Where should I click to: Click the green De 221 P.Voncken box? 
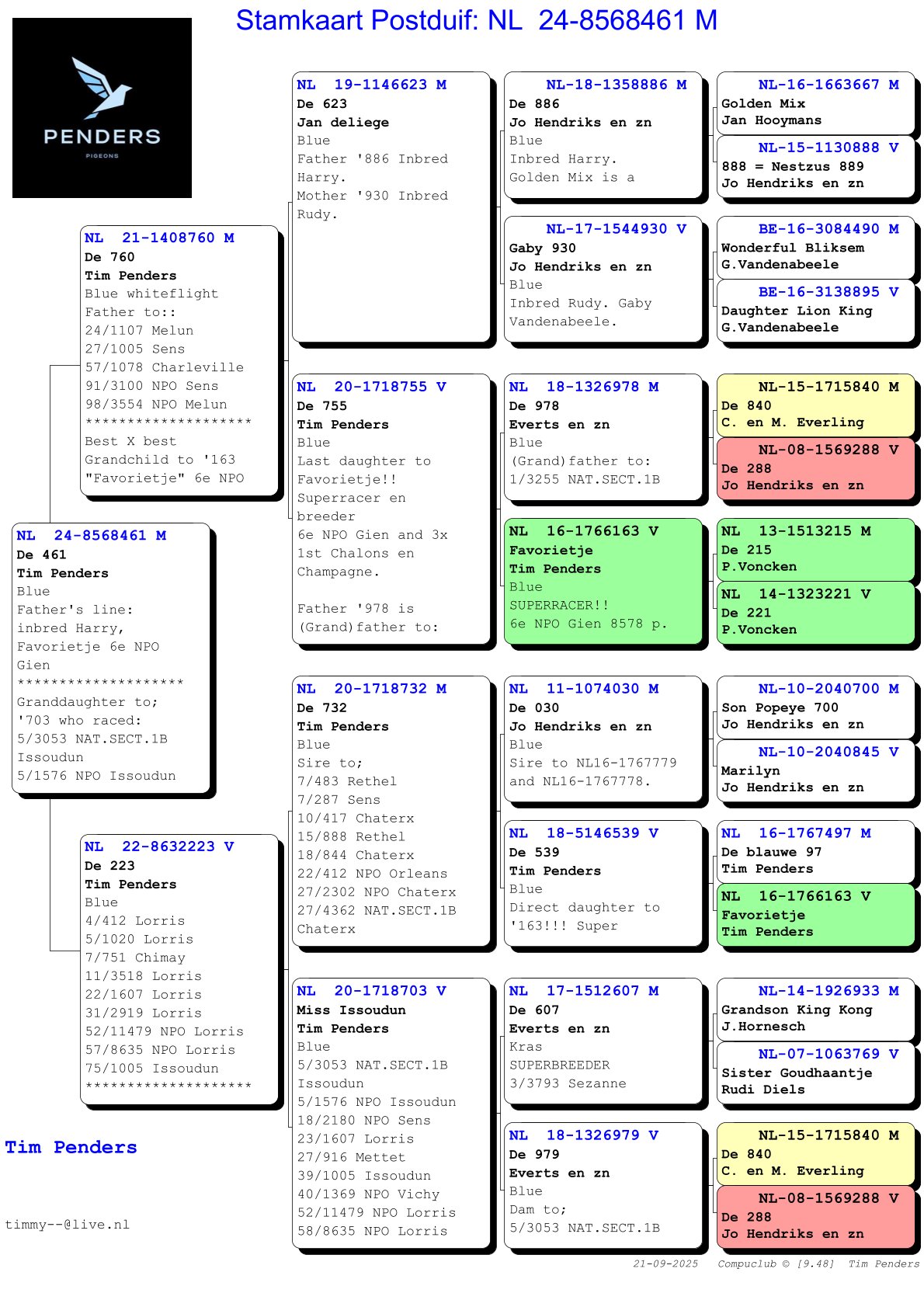pos(815,612)
